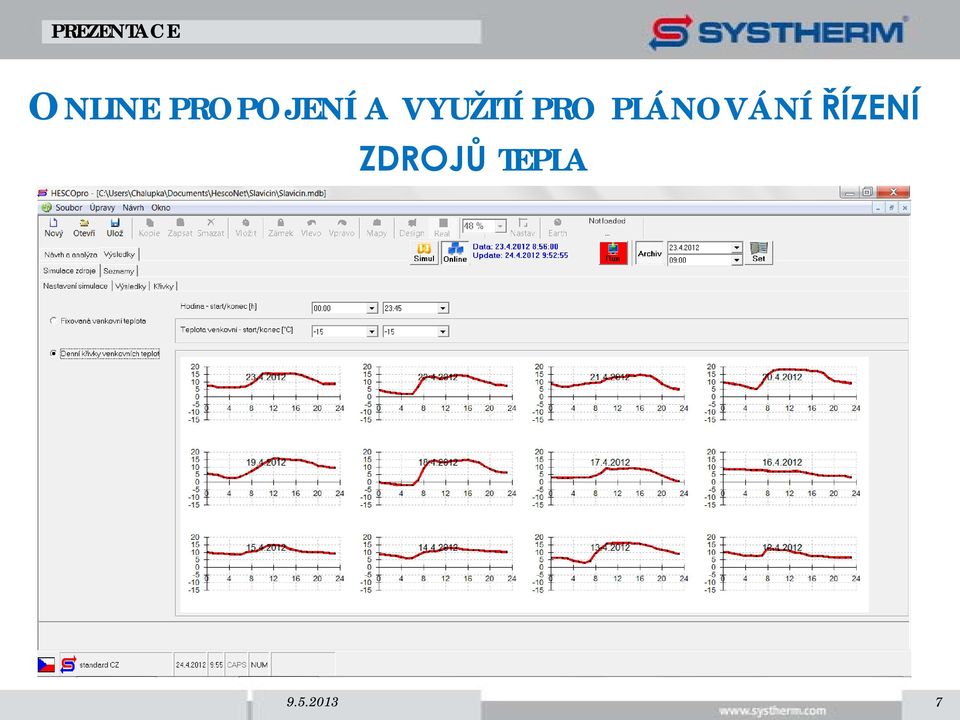Open the archive time 09:00 dropdown
The image size is (960, 720).
click(737, 260)
